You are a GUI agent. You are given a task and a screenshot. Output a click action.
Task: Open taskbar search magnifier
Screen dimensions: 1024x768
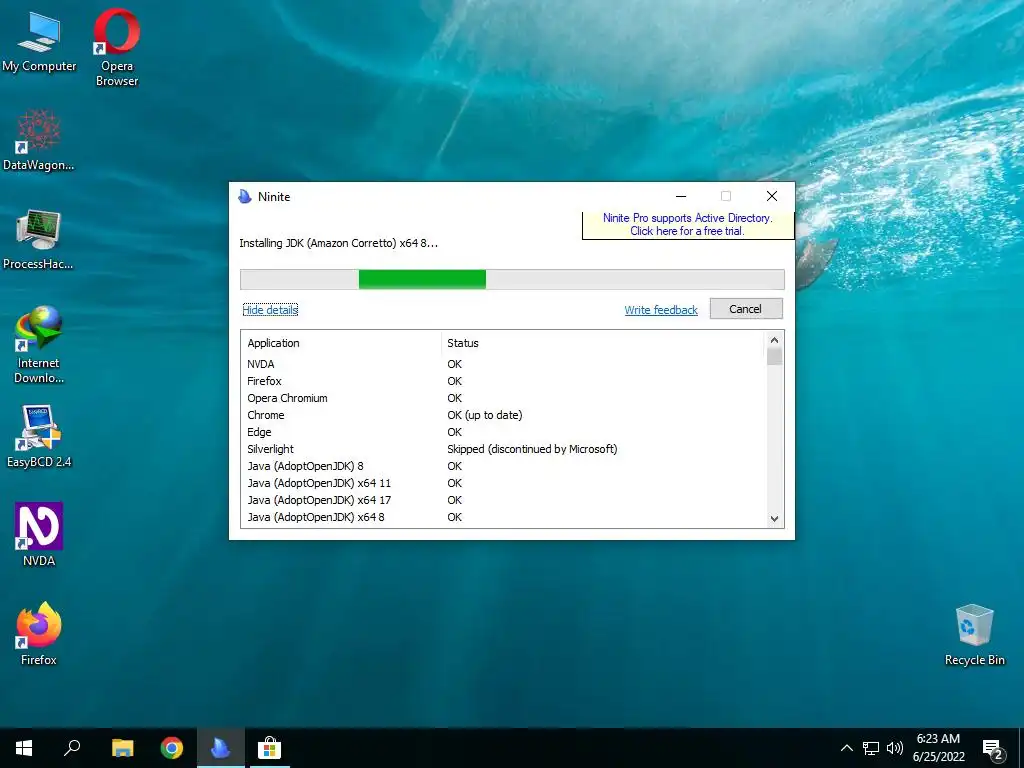point(72,748)
